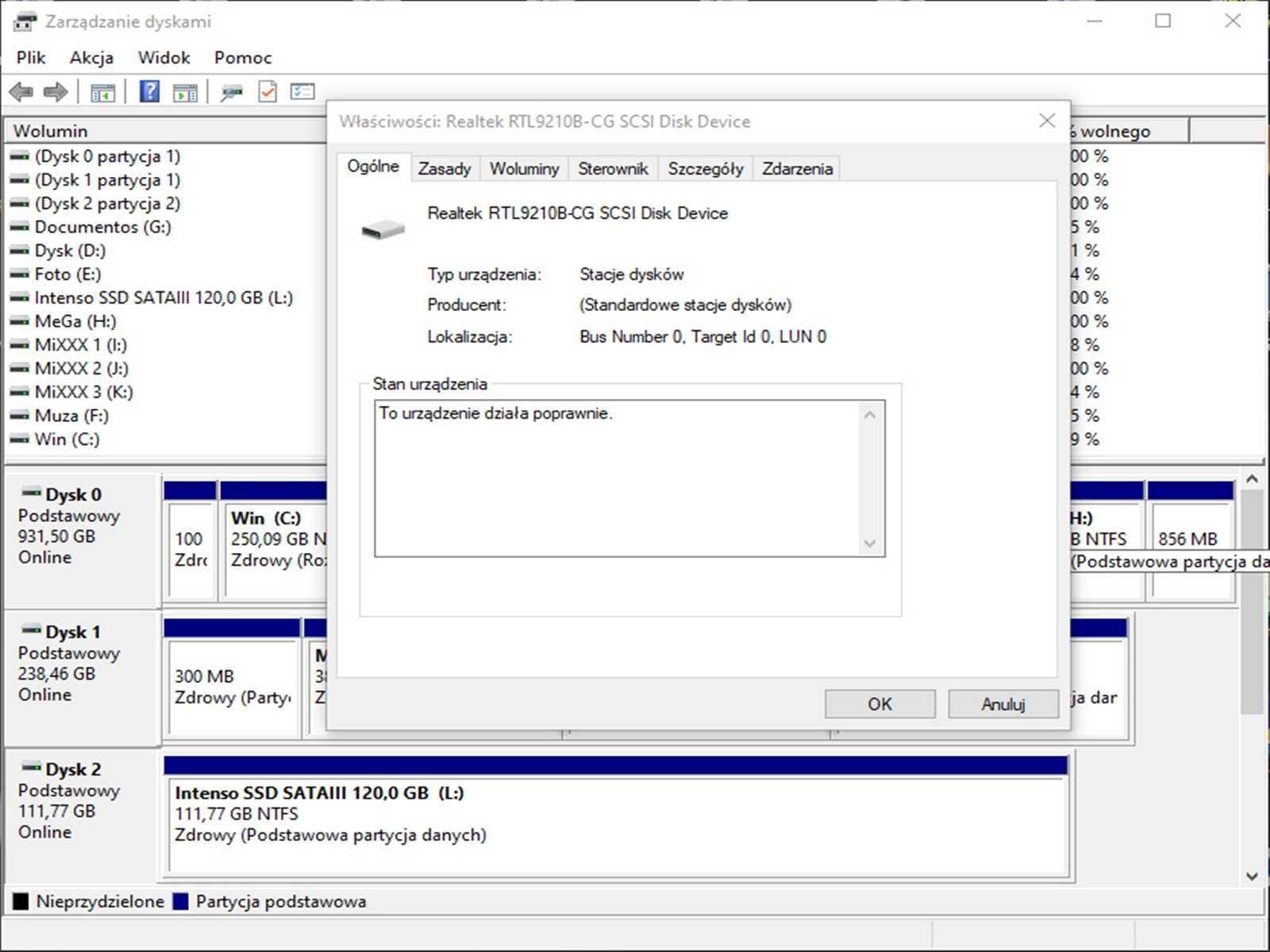This screenshot has width=1270, height=952.
Task: Click the disk pane scrollbar down arrow
Action: point(1252,877)
